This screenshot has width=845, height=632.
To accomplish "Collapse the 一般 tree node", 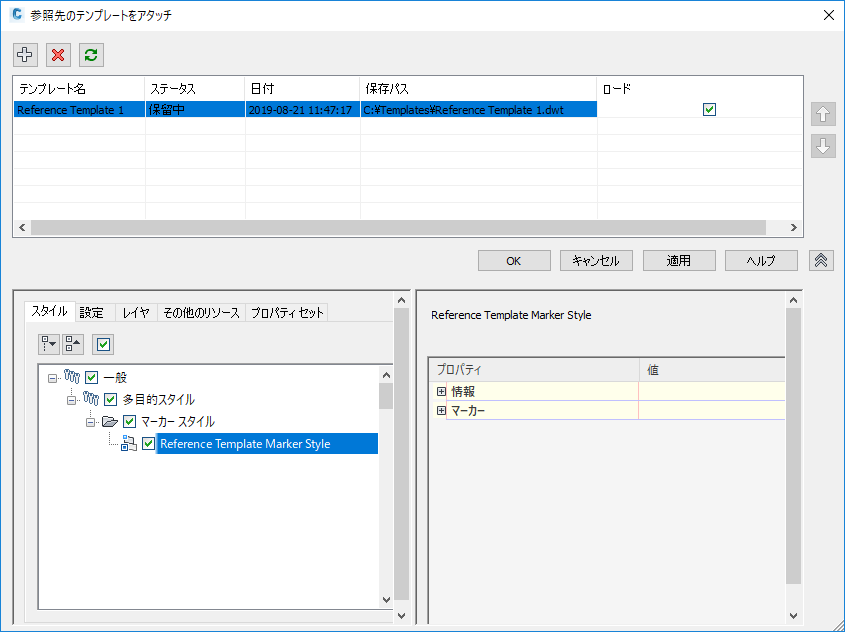I will tap(52, 378).
